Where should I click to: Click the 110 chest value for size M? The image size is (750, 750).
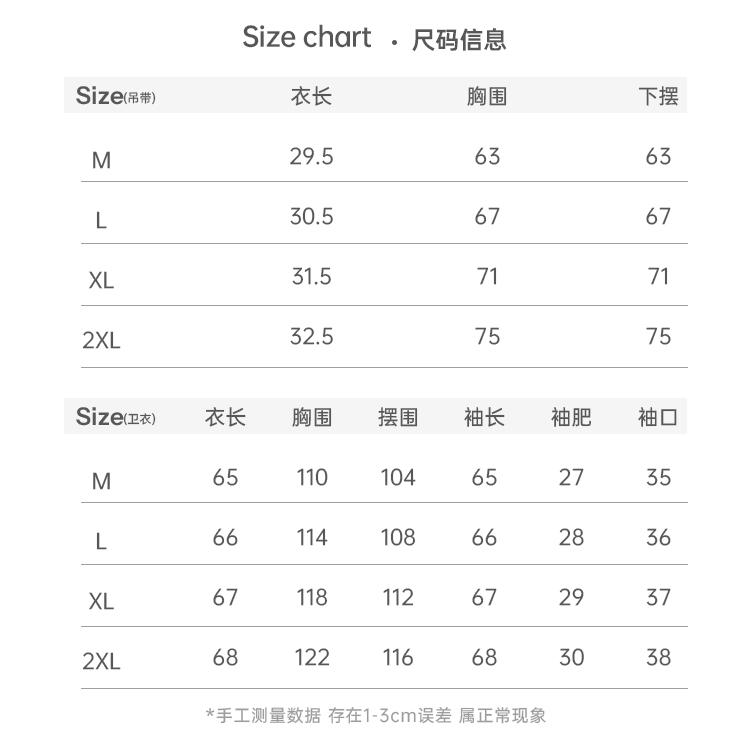tap(312, 478)
